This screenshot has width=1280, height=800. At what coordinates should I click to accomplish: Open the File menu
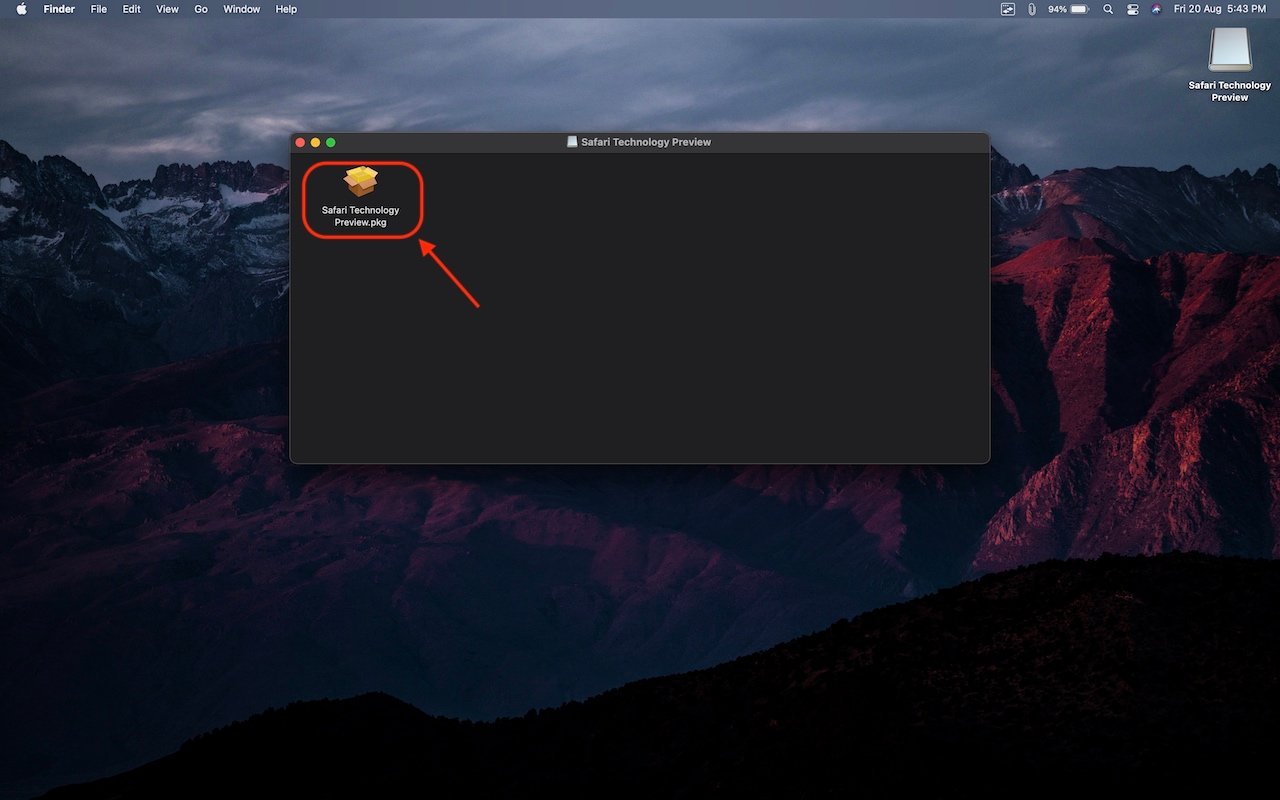tap(99, 9)
